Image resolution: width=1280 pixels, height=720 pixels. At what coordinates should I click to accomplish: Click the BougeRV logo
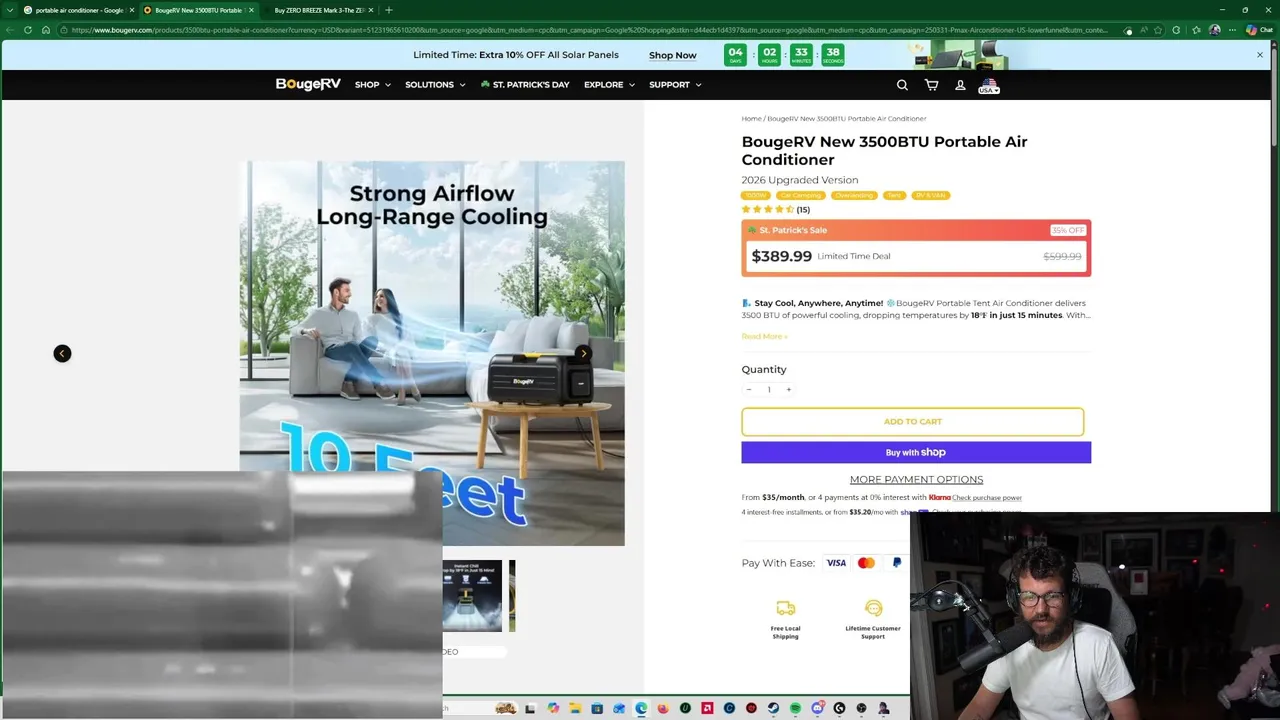(308, 85)
